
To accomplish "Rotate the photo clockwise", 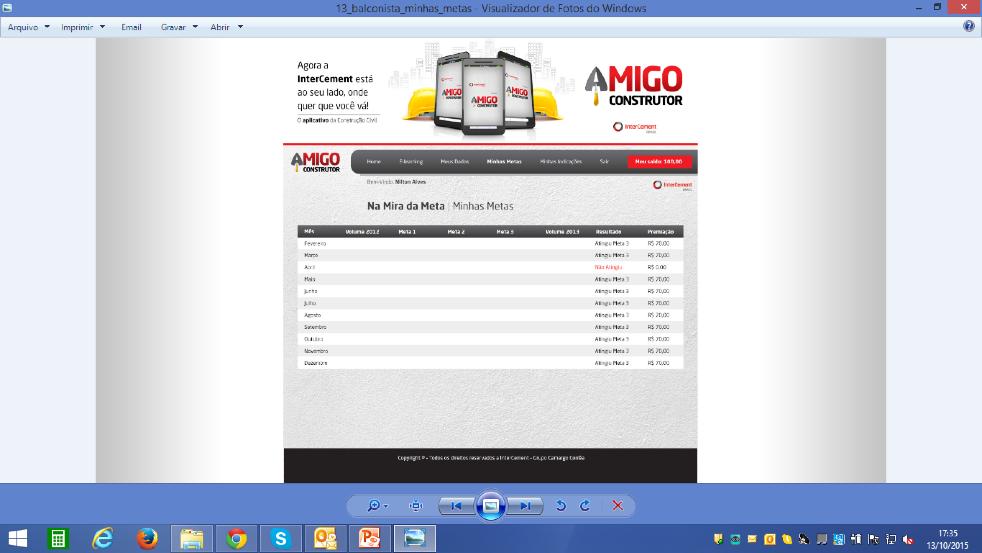I will [585, 505].
